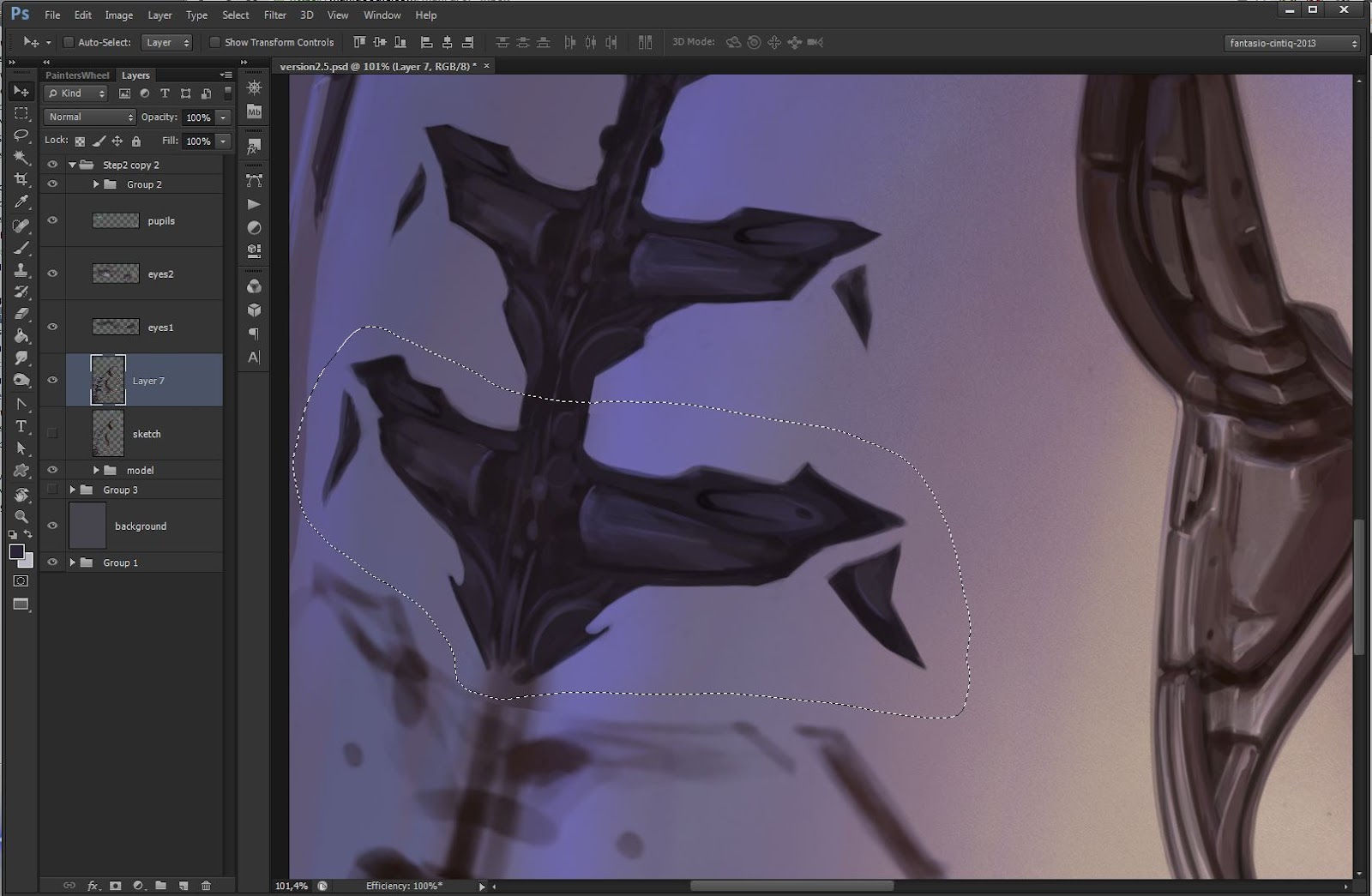Viewport: 1372px width, 896px height.
Task: Open the File menu
Action: [x=52, y=15]
